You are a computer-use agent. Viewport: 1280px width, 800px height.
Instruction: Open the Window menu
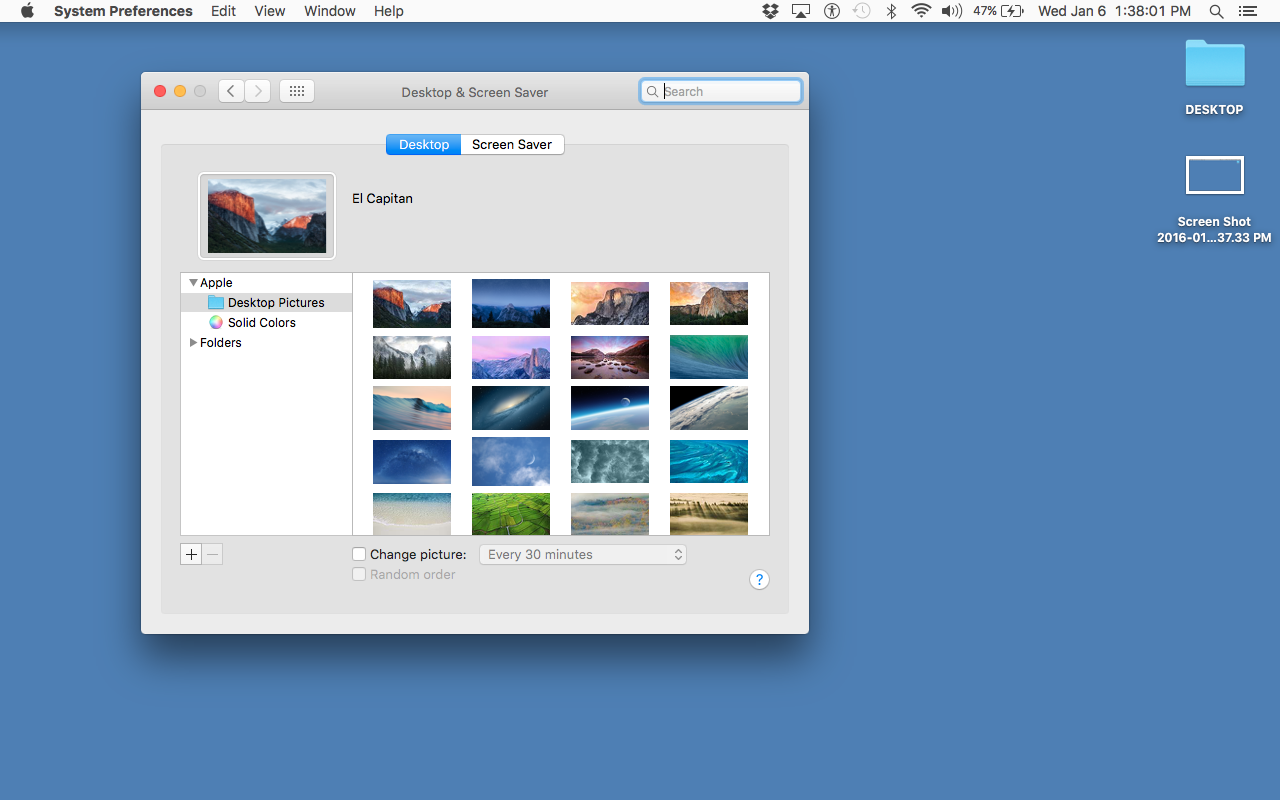point(329,11)
